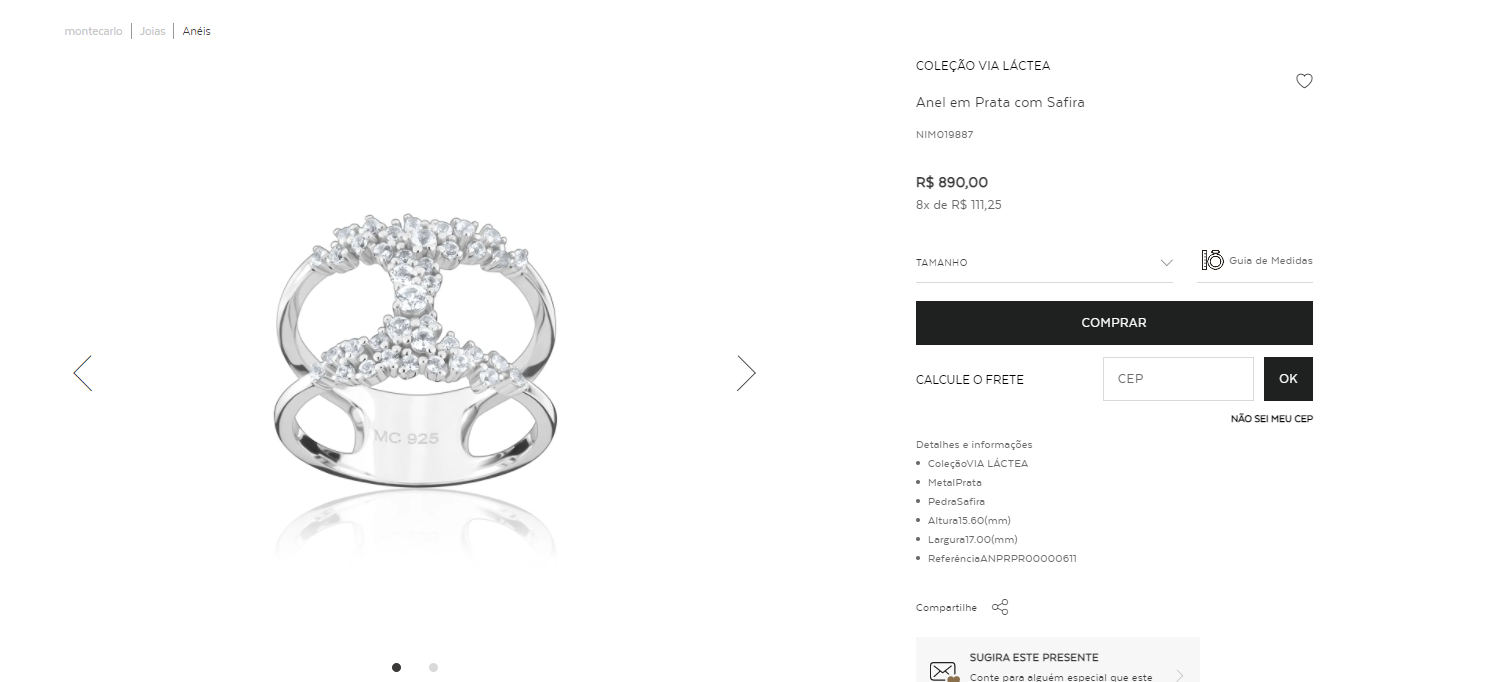Expand the Sugira Este Presente arrow
1489x682 pixels.
pyautogui.click(x=1180, y=676)
